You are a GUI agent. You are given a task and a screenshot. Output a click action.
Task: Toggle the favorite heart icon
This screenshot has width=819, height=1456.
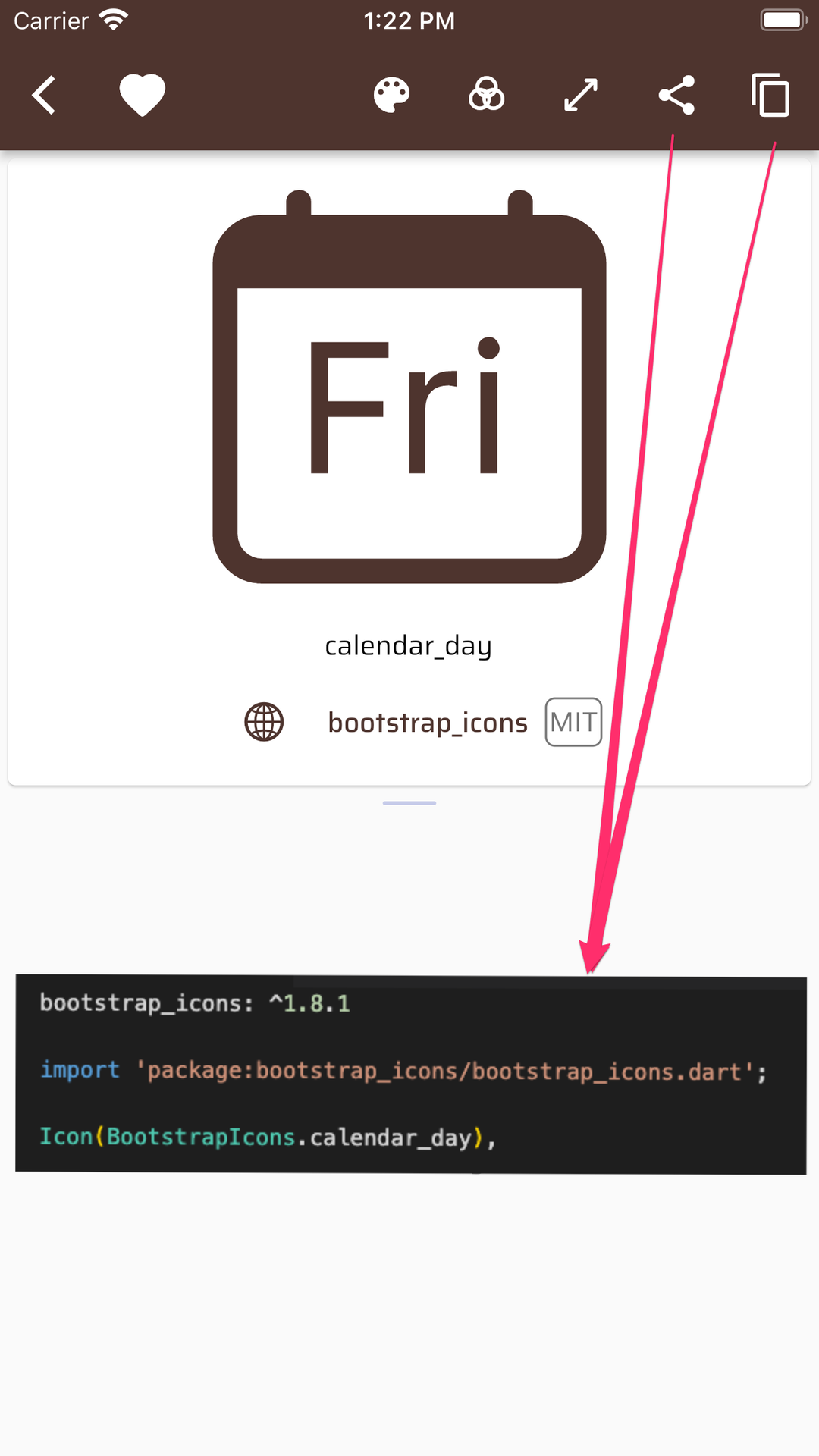click(142, 96)
